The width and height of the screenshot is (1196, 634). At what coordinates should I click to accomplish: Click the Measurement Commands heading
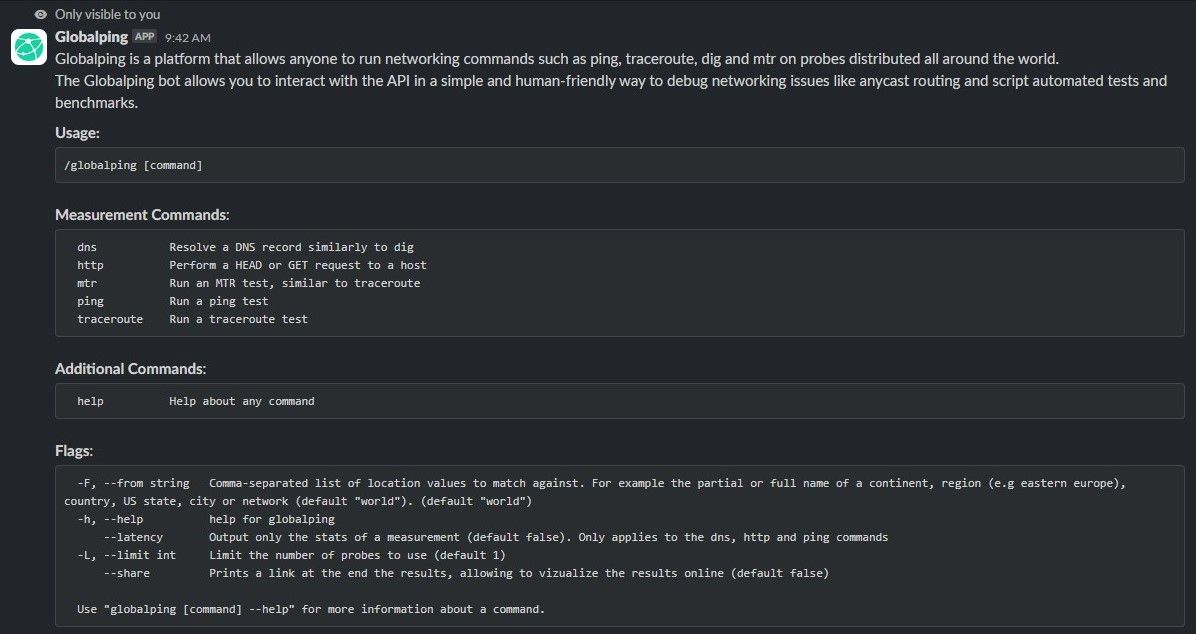coord(142,215)
